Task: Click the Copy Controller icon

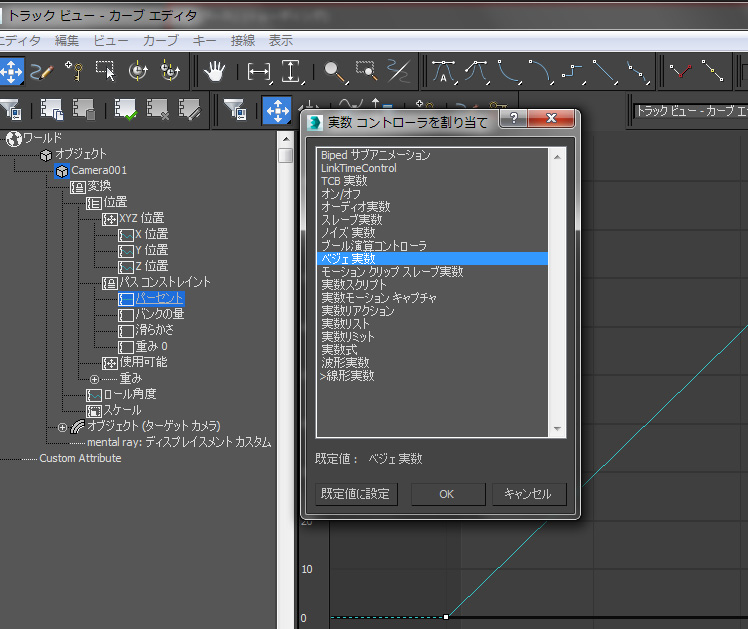Action: click(x=52, y=109)
